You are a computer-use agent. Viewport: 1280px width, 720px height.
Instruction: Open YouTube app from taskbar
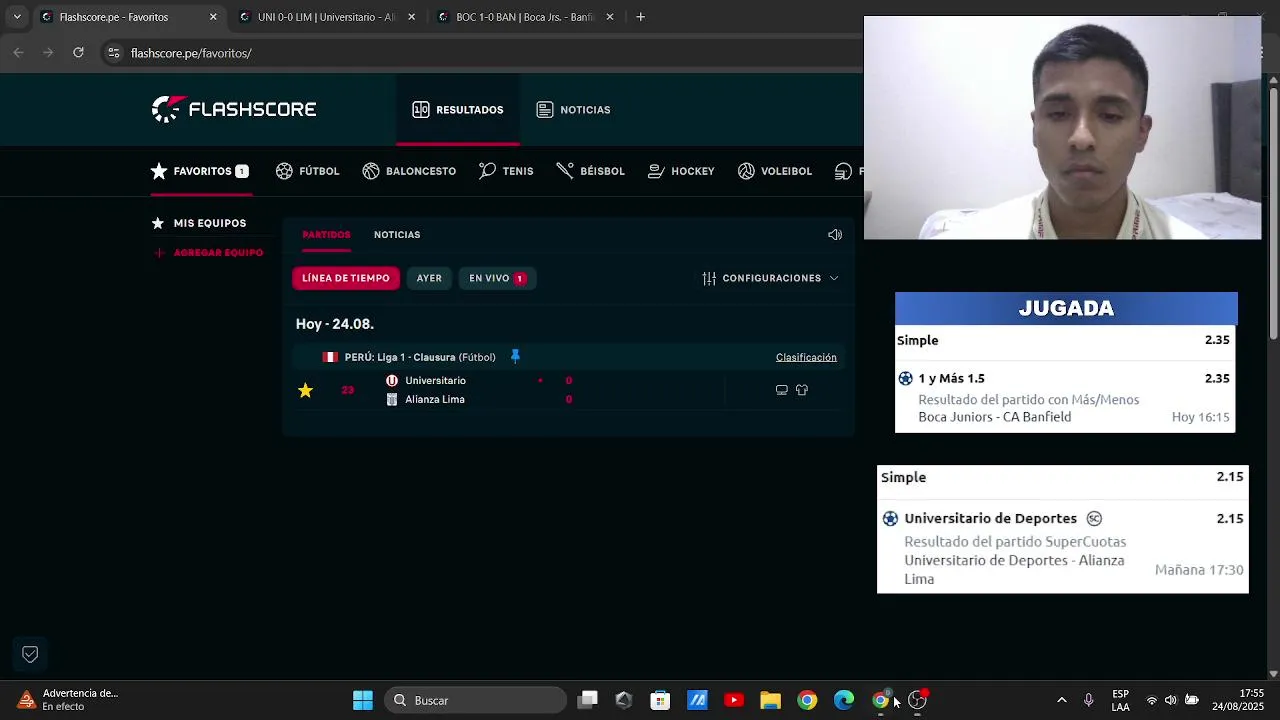point(734,700)
